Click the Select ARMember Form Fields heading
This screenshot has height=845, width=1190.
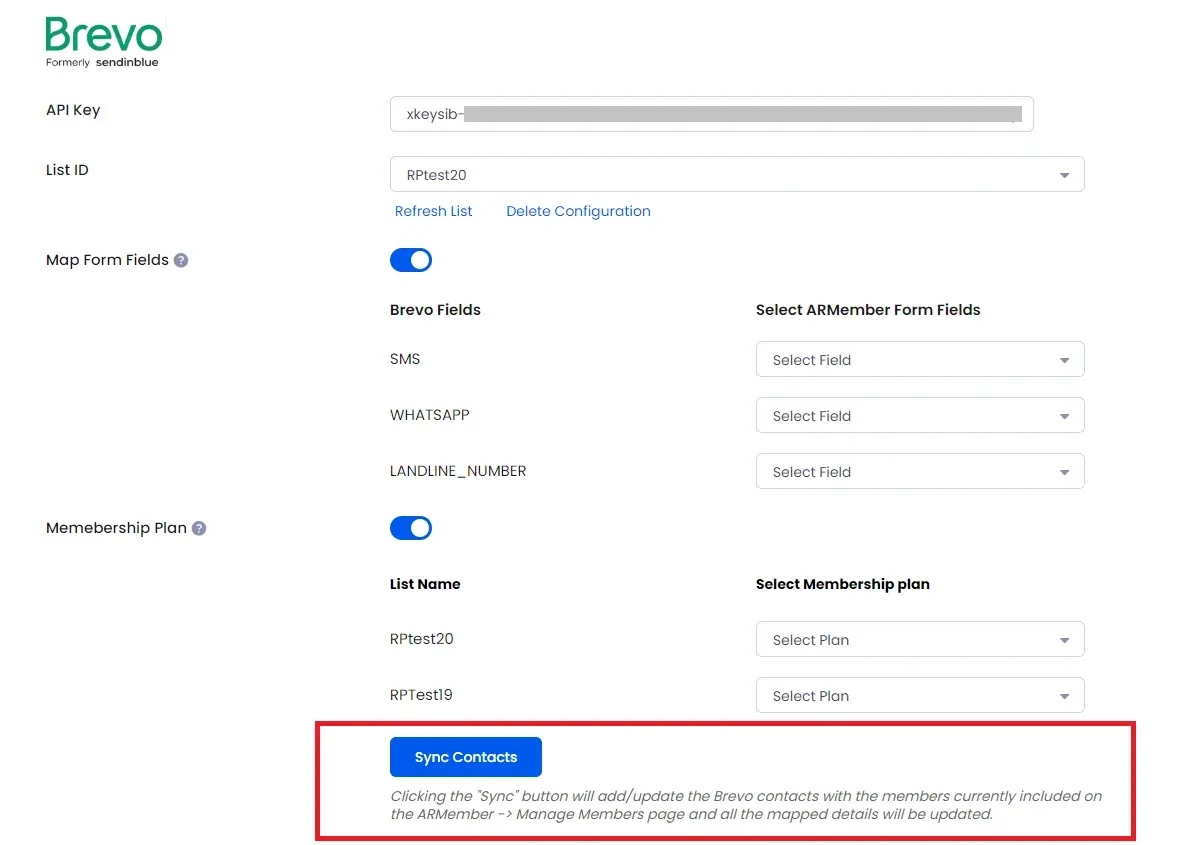[x=867, y=310]
